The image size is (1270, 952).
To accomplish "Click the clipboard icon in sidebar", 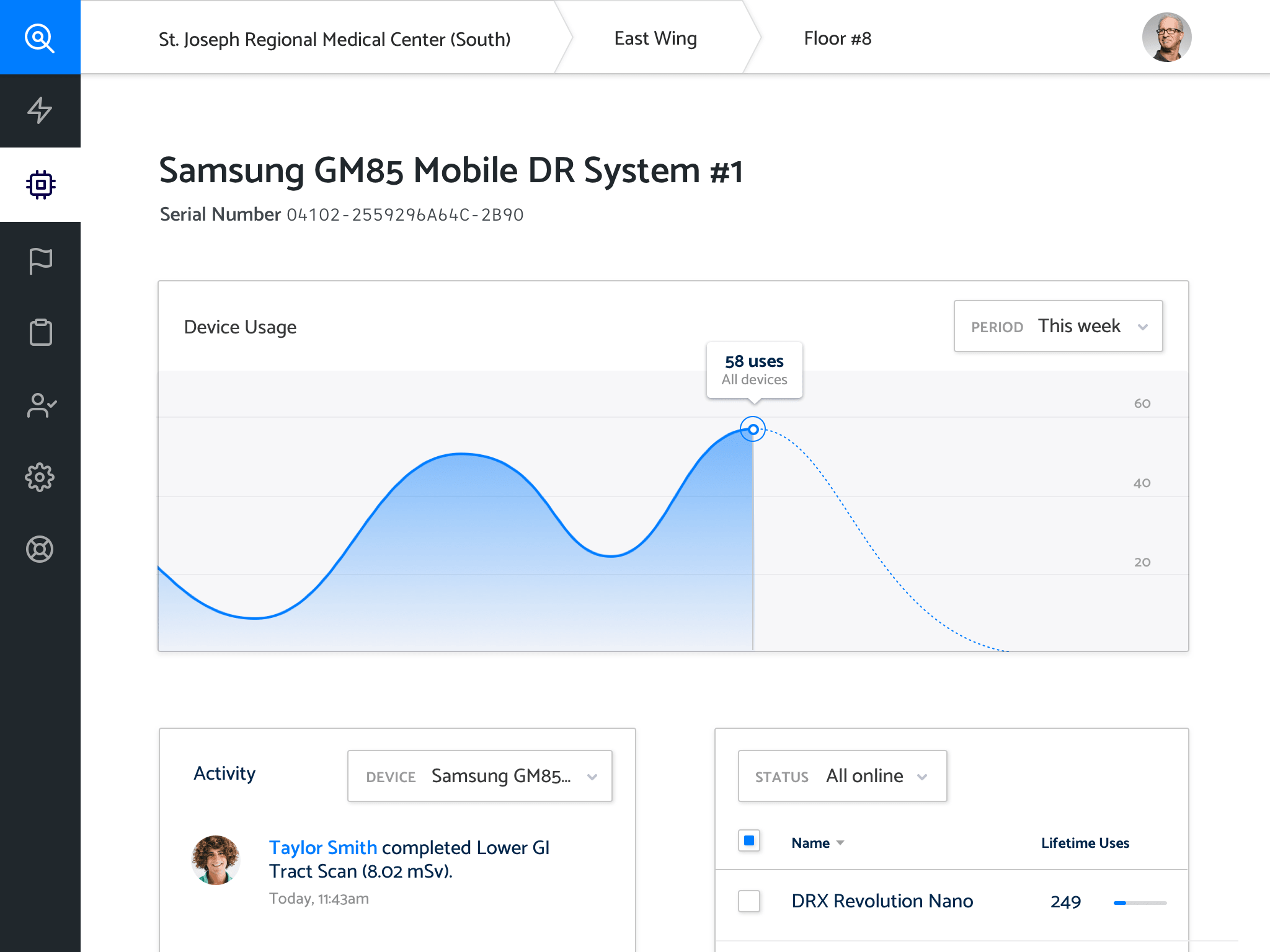I will point(40,332).
